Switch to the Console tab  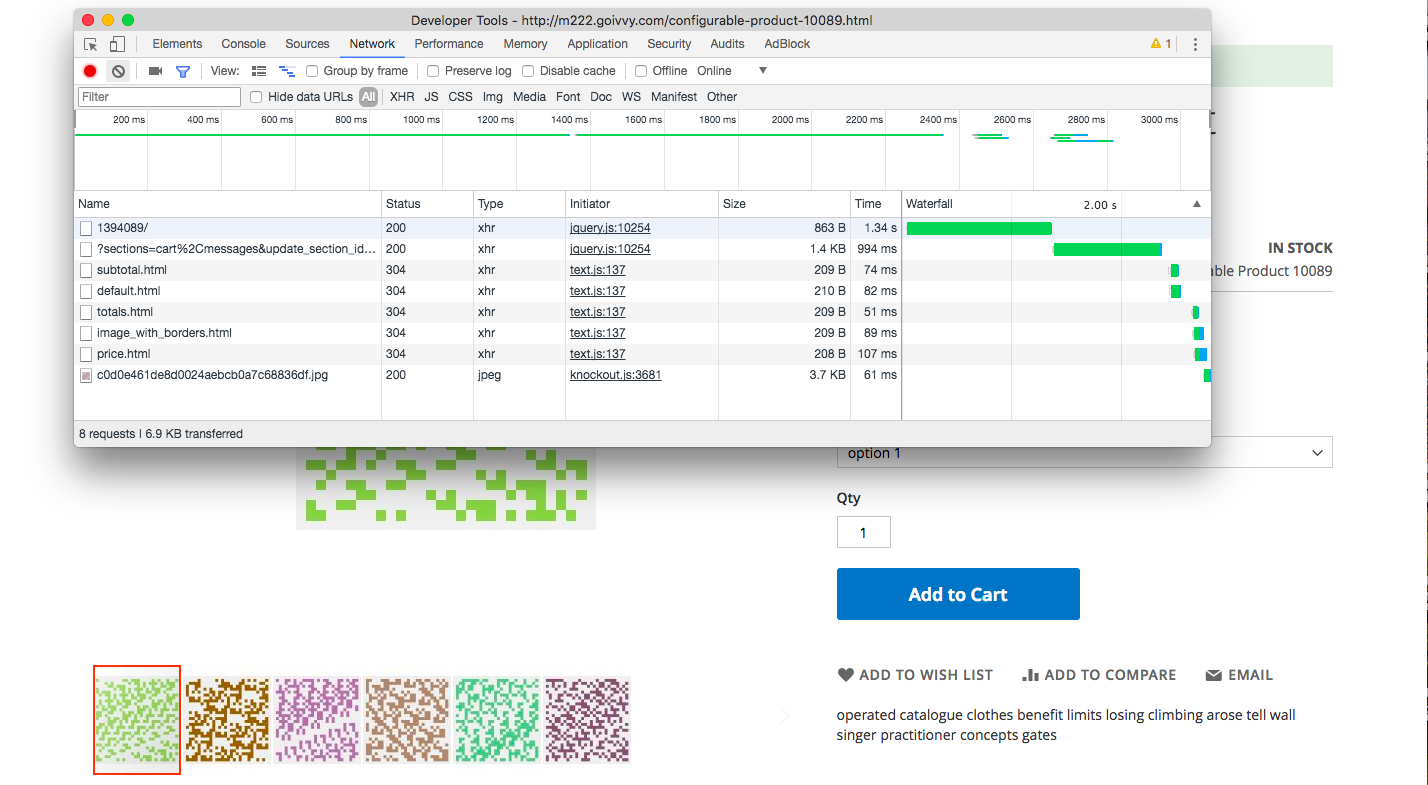pyautogui.click(x=243, y=44)
